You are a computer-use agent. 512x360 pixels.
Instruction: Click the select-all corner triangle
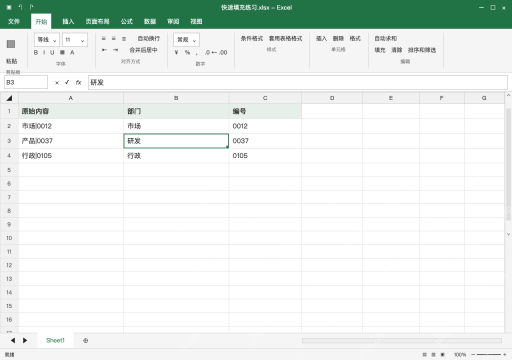[x=9, y=98]
